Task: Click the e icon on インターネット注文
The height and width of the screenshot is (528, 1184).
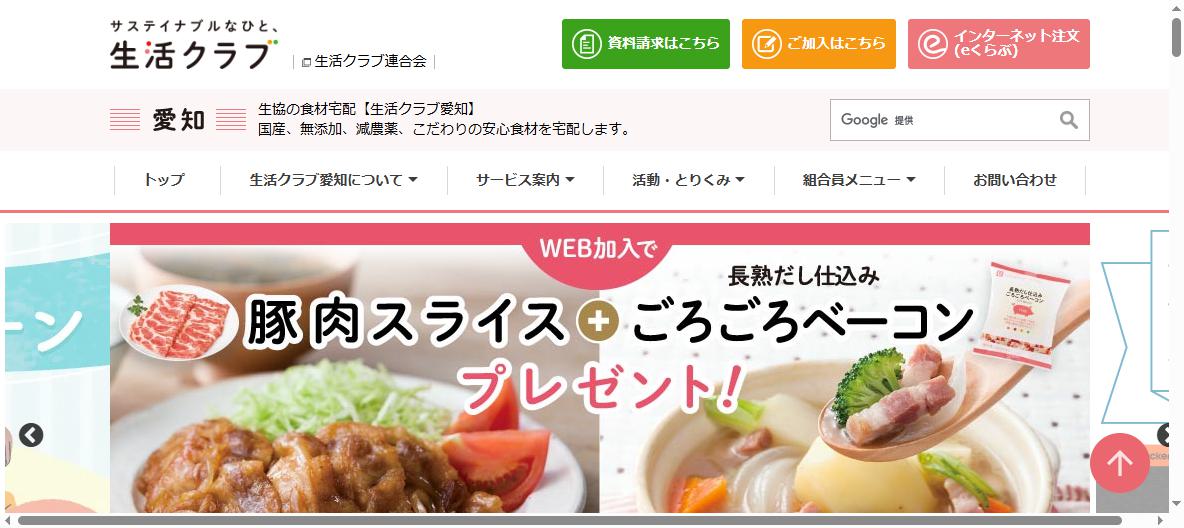Action: 933,44
